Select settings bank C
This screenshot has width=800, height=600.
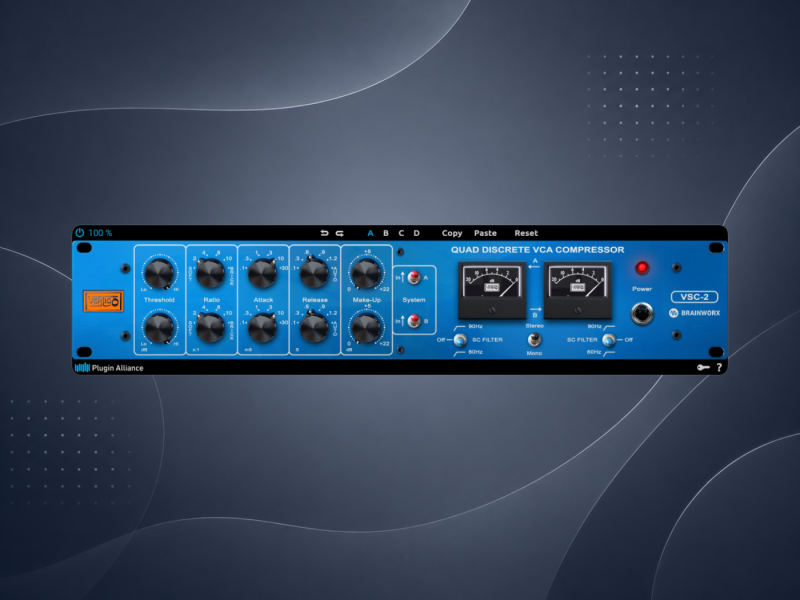[x=401, y=233]
